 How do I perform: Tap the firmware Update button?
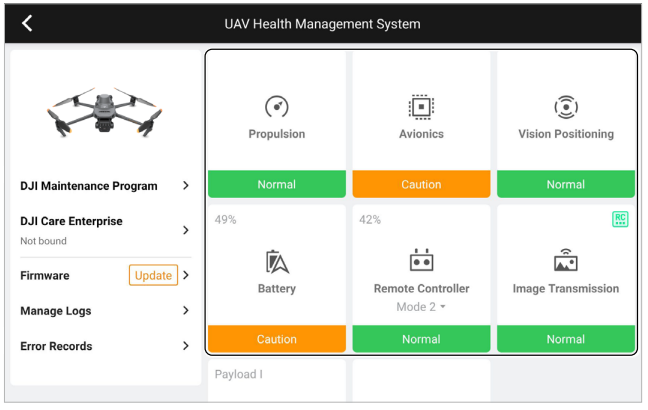pos(153,275)
